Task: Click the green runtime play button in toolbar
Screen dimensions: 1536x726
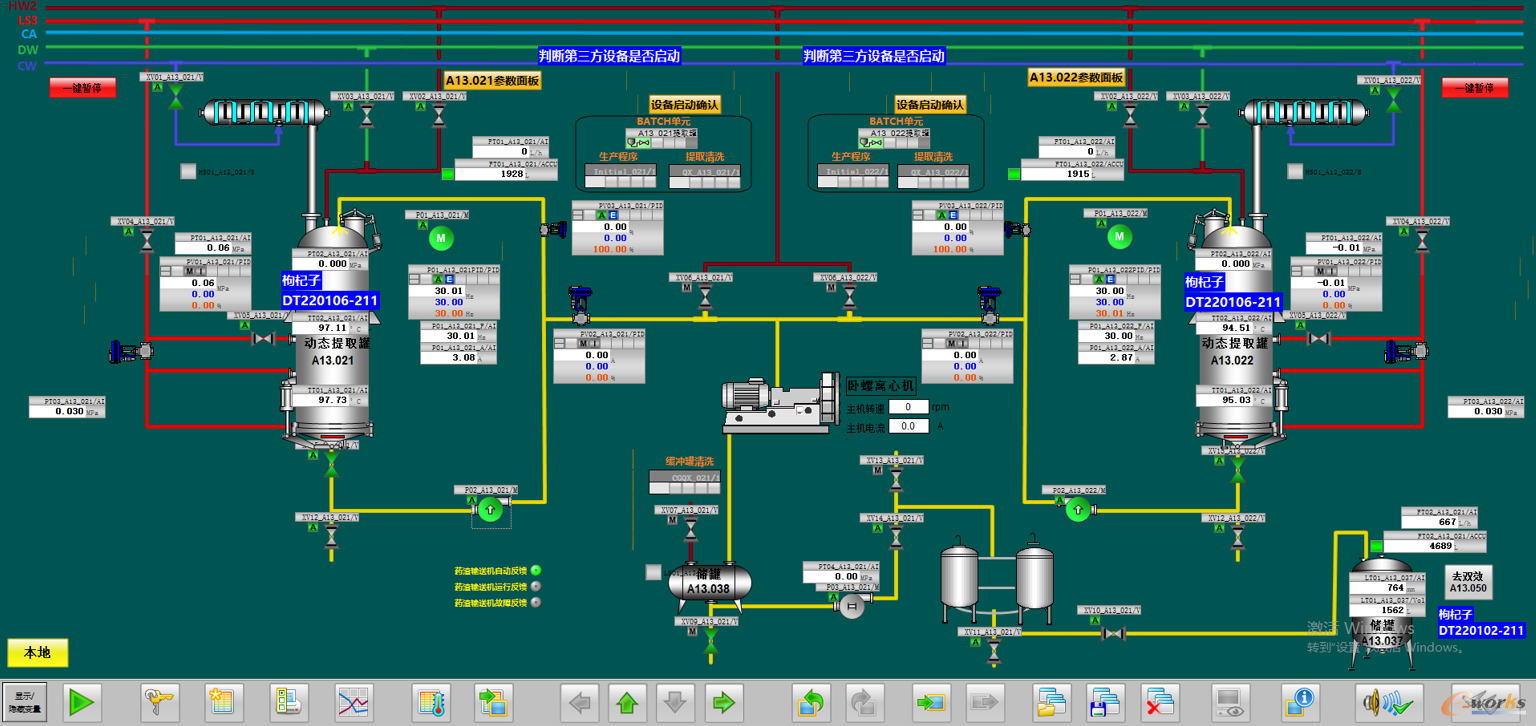Action: (81, 702)
